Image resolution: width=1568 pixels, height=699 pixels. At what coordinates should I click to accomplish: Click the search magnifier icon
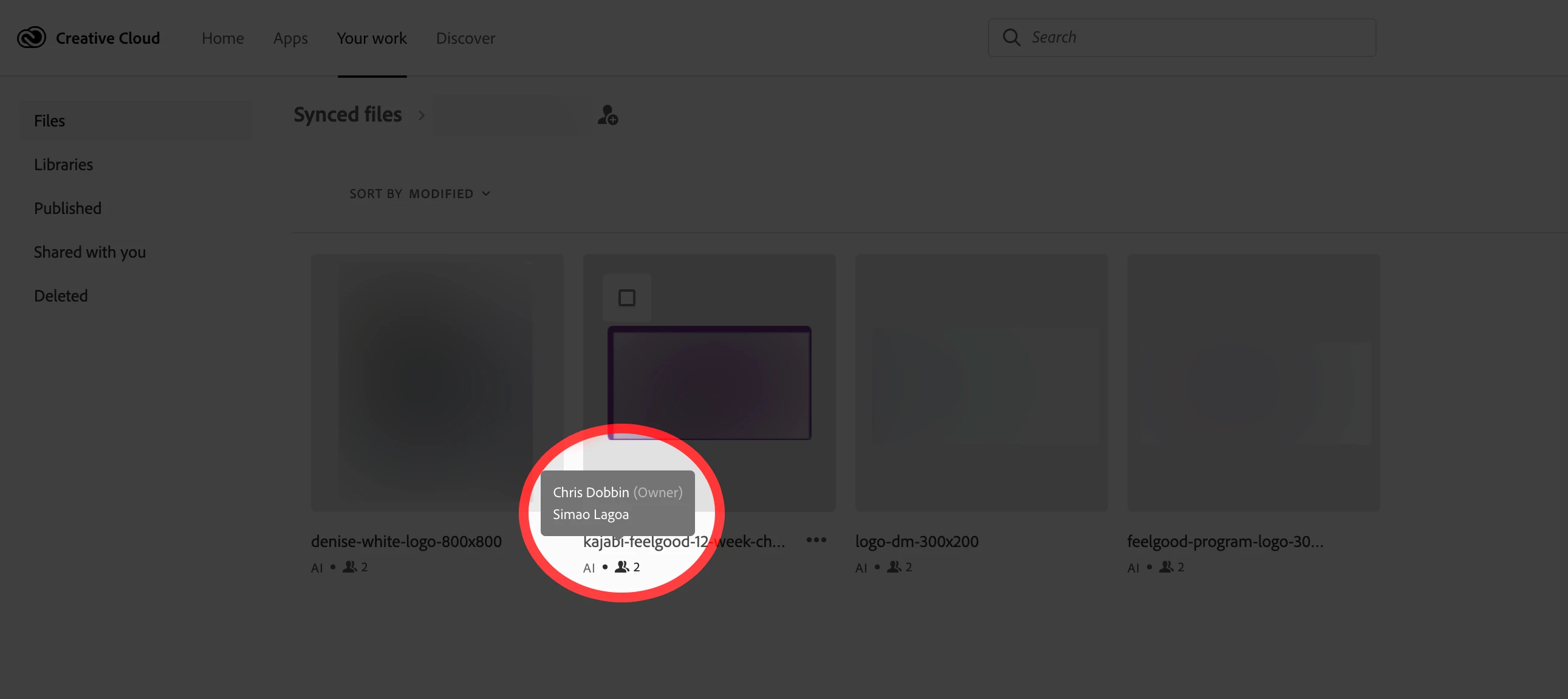point(1011,38)
